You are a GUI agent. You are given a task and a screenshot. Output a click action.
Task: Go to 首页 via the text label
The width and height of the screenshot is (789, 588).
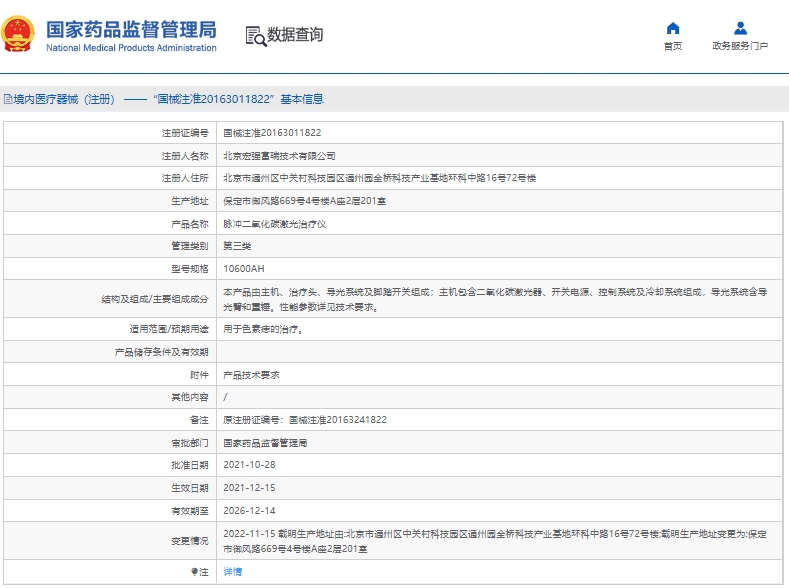click(x=673, y=46)
